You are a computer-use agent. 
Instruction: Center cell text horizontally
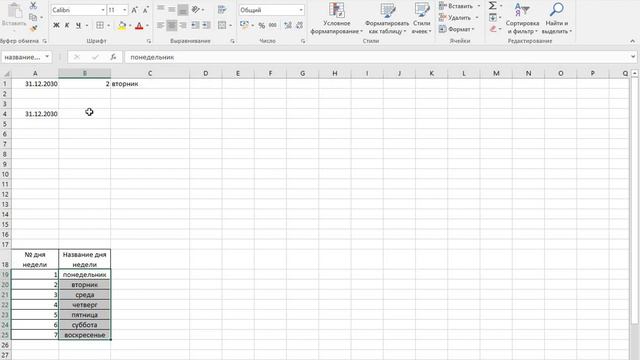tap(172, 25)
